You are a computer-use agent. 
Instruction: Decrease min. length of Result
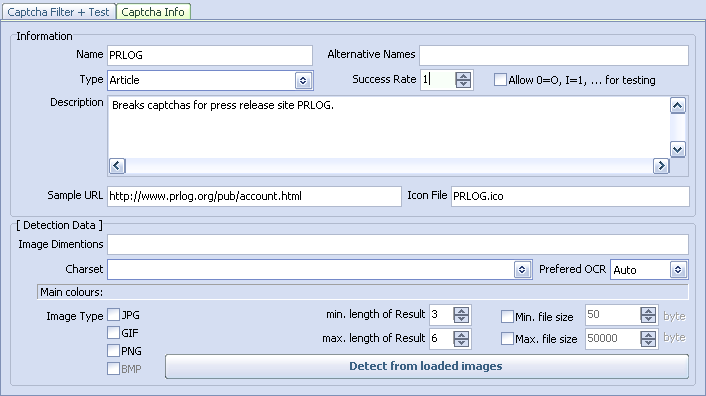coord(461,319)
